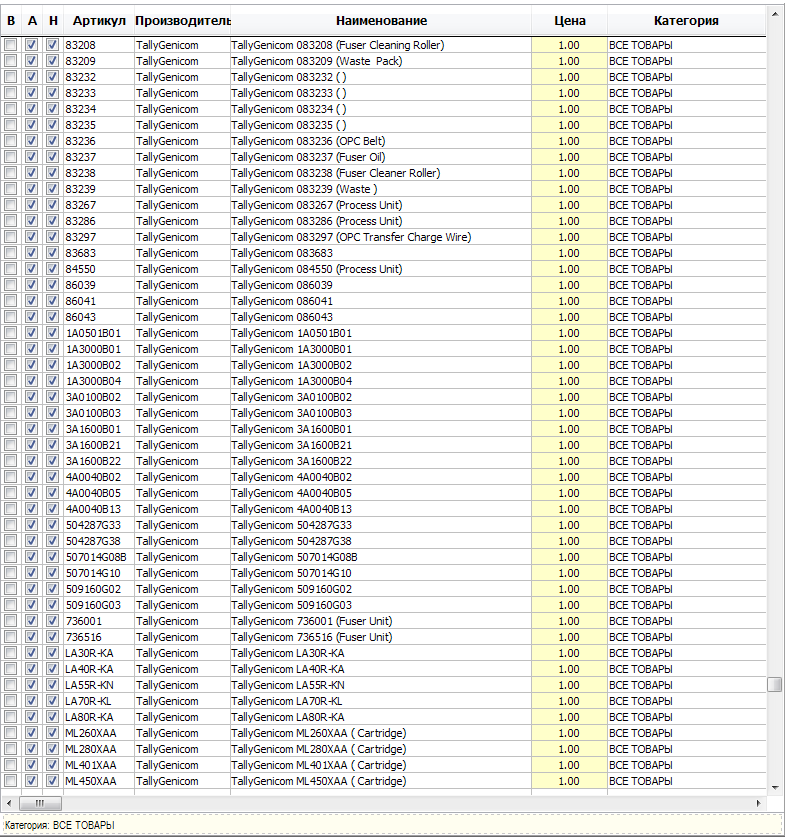Select name 'TallyGenicom 083239 (Waste )'
Viewport: 785px width, 837px height.
tap(304, 189)
